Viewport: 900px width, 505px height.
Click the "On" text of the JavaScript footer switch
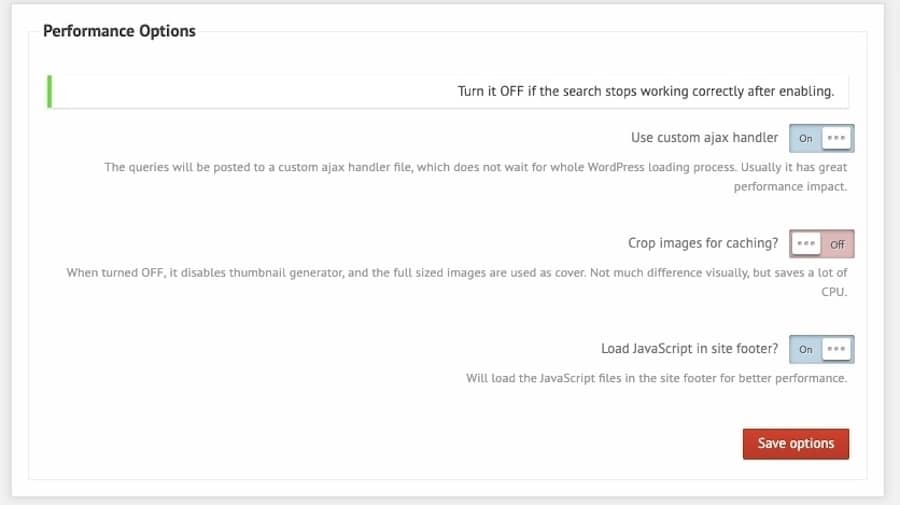pyautogui.click(x=806, y=349)
